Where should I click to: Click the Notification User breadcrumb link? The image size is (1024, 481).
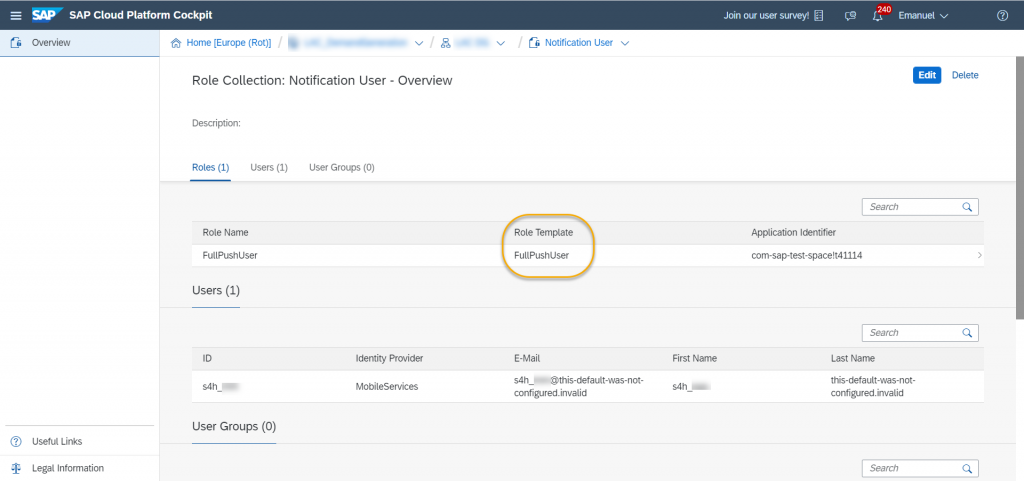[579, 43]
